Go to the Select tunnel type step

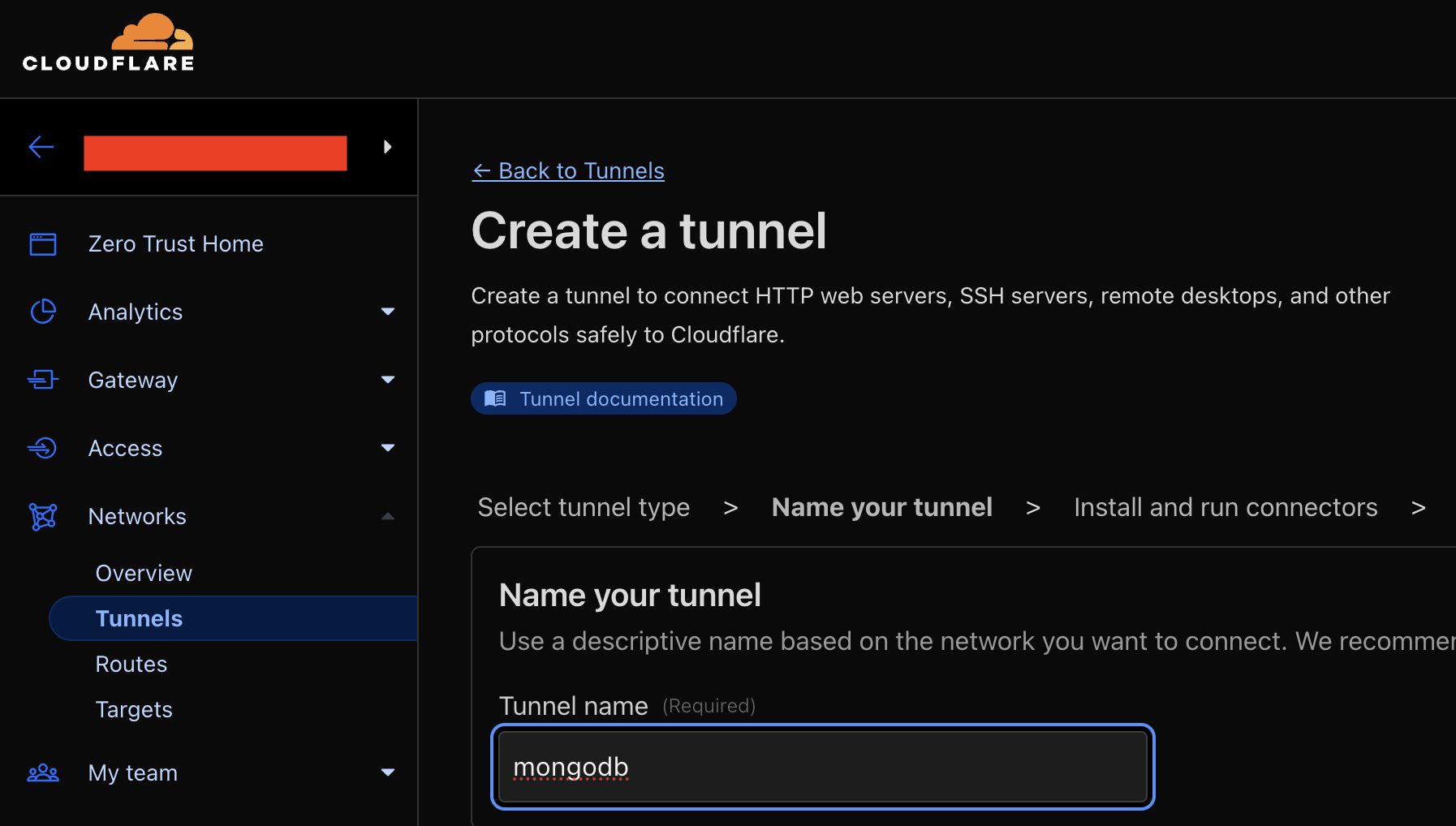[584, 507]
